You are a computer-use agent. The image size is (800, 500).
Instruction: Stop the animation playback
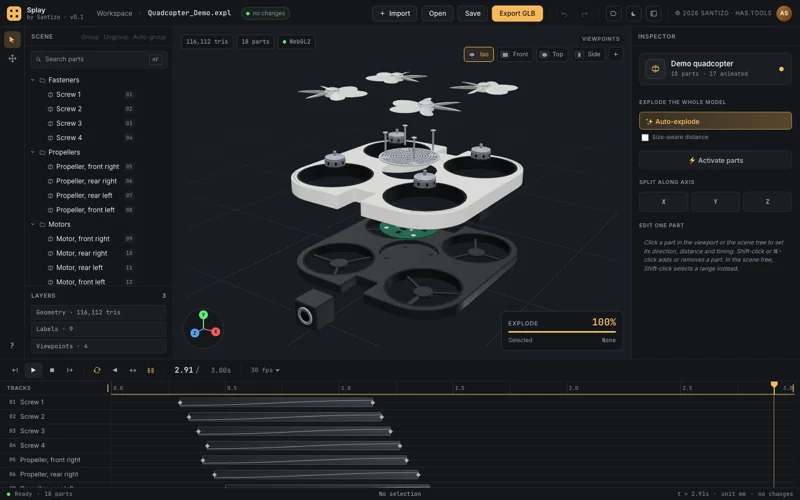(52, 370)
